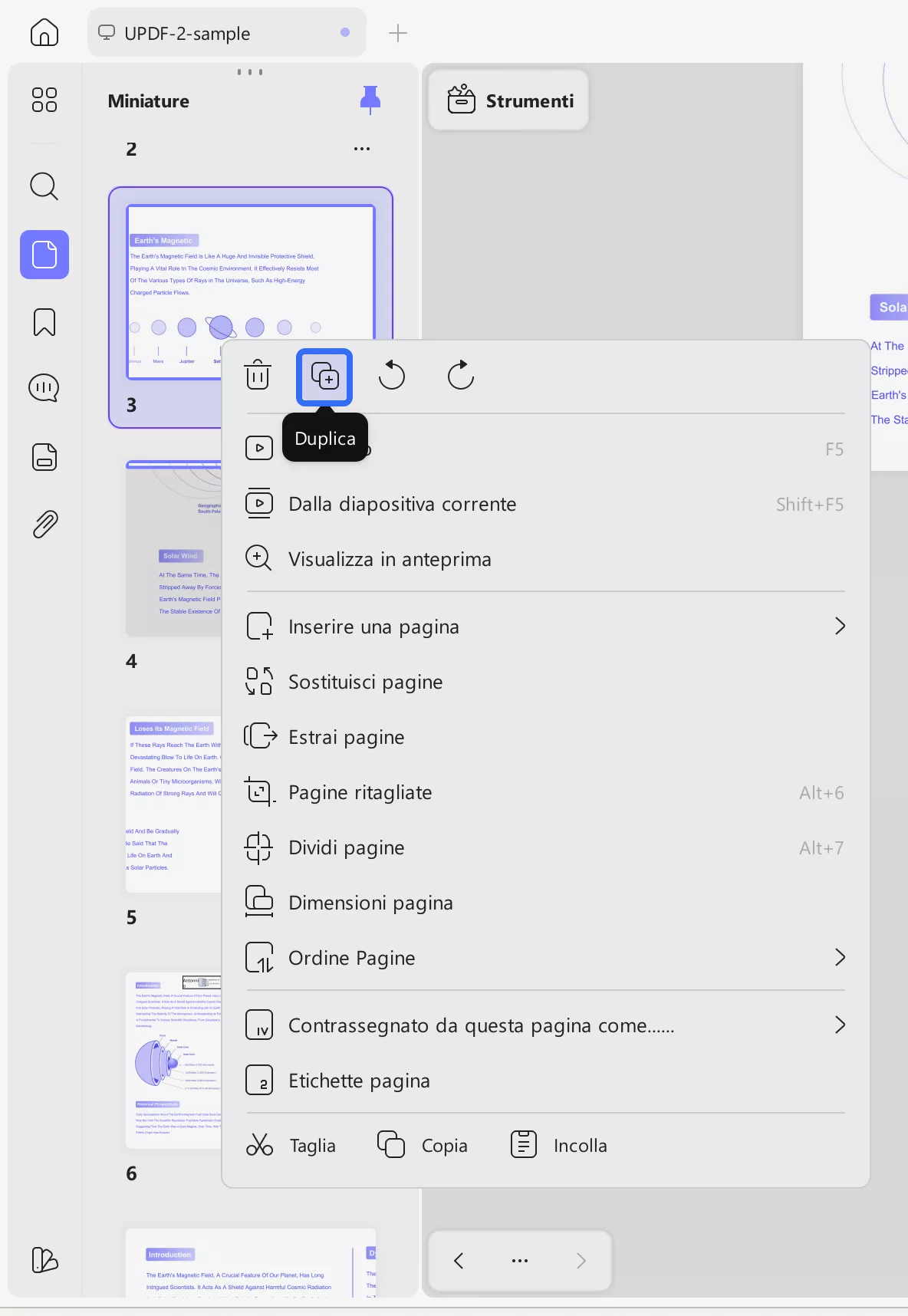Open Dimensioni pagina
The width and height of the screenshot is (908, 1316).
click(545, 903)
